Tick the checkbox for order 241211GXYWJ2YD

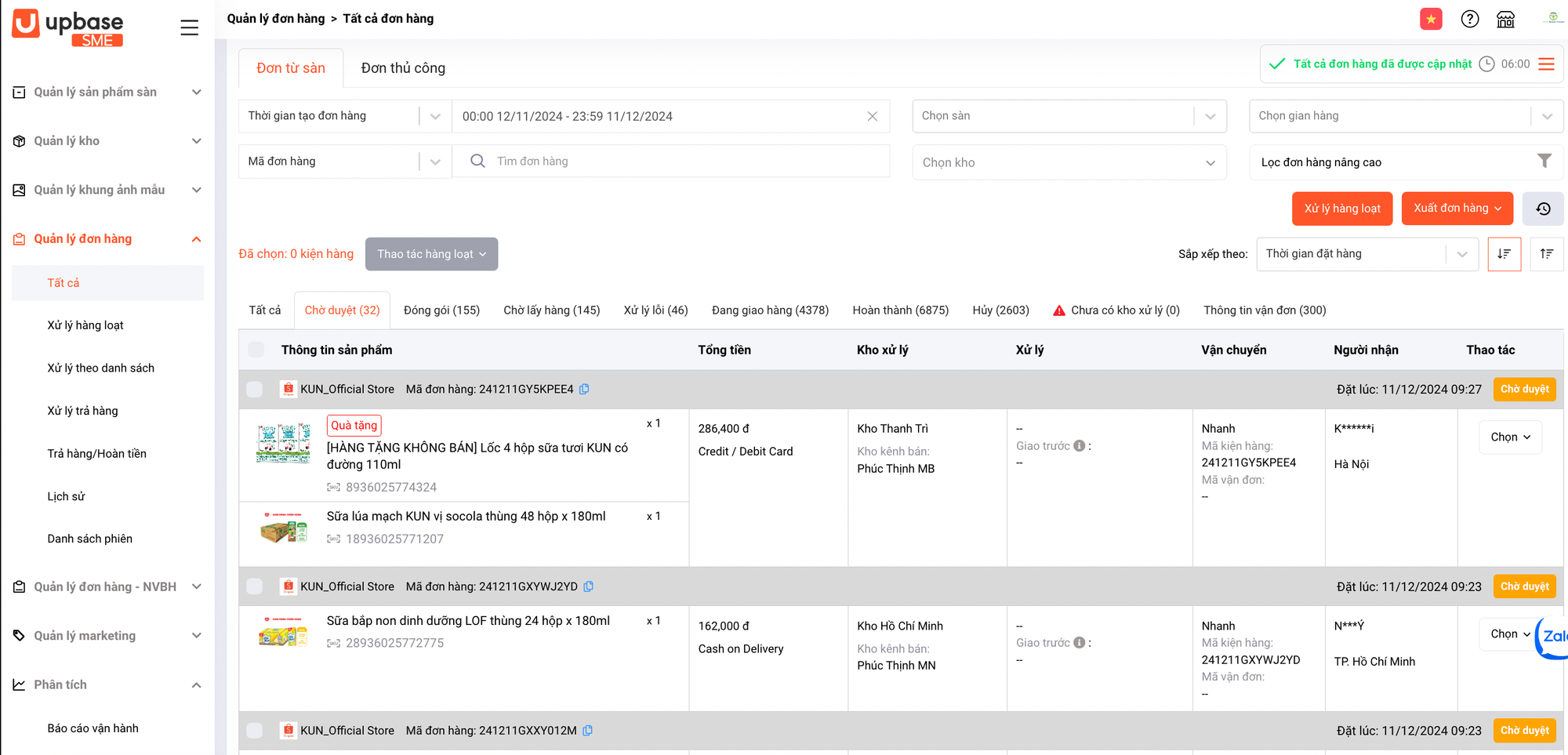pyautogui.click(x=255, y=586)
